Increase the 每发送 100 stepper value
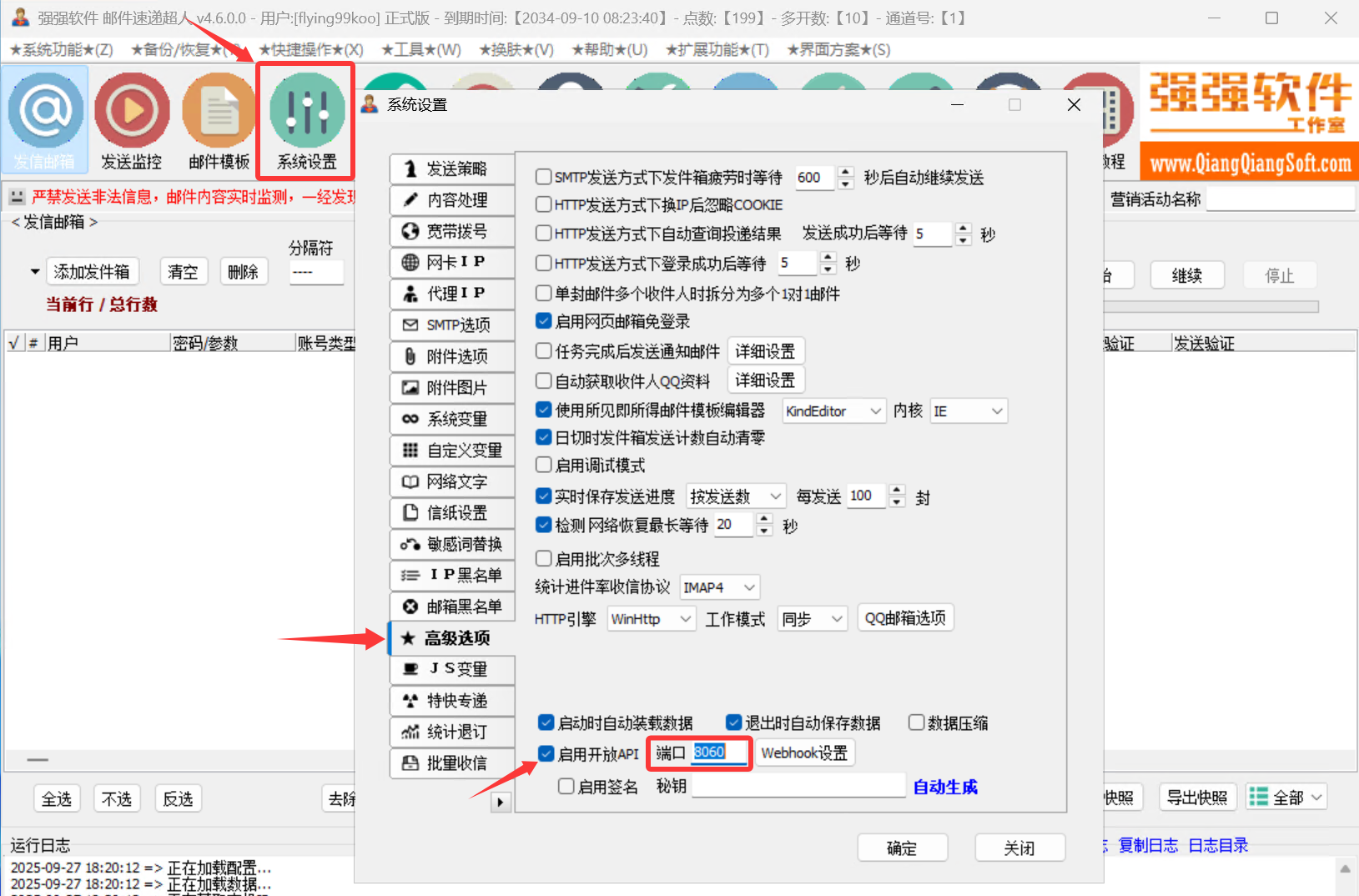 click(897, 491)
